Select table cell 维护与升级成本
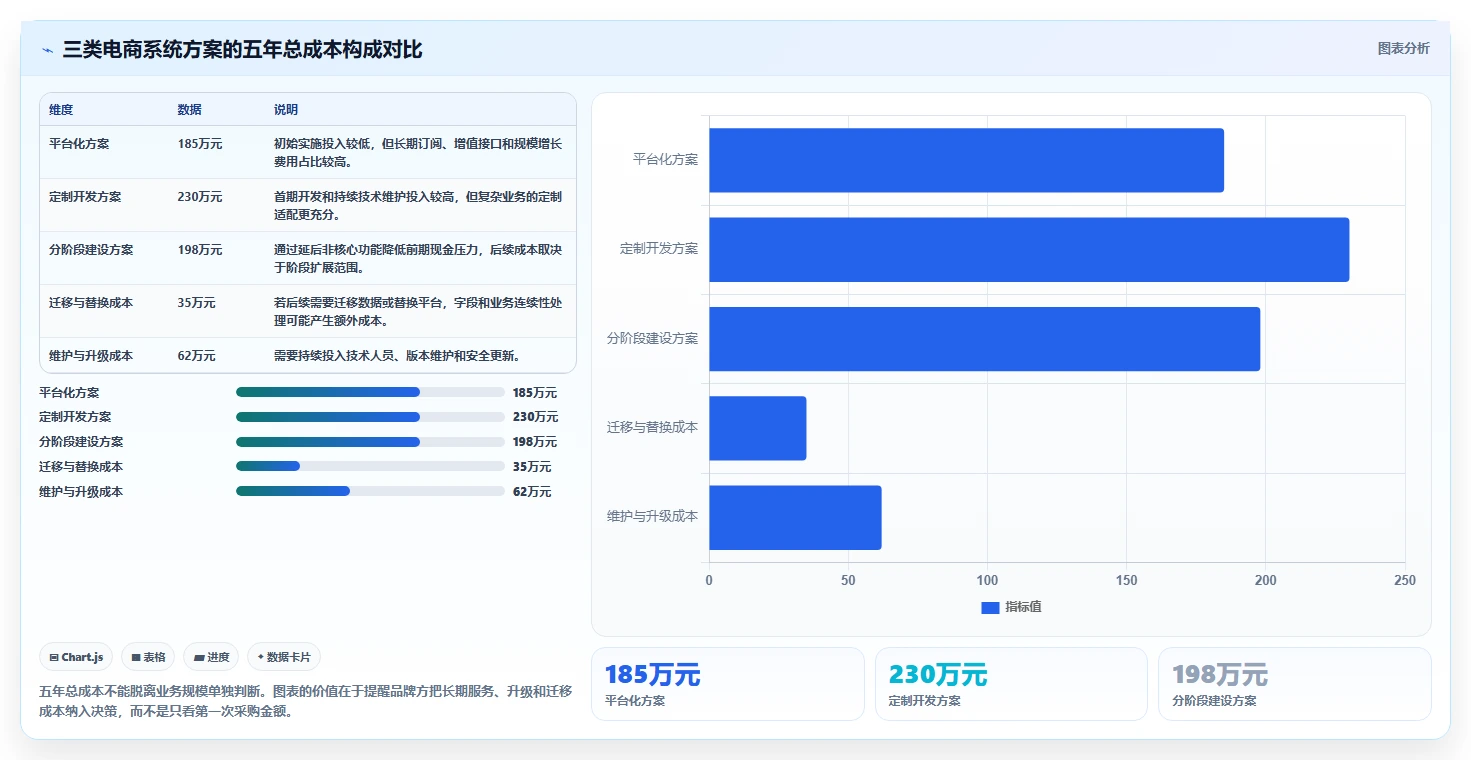This screenshot has width=1471, height=760. point(91,355)
